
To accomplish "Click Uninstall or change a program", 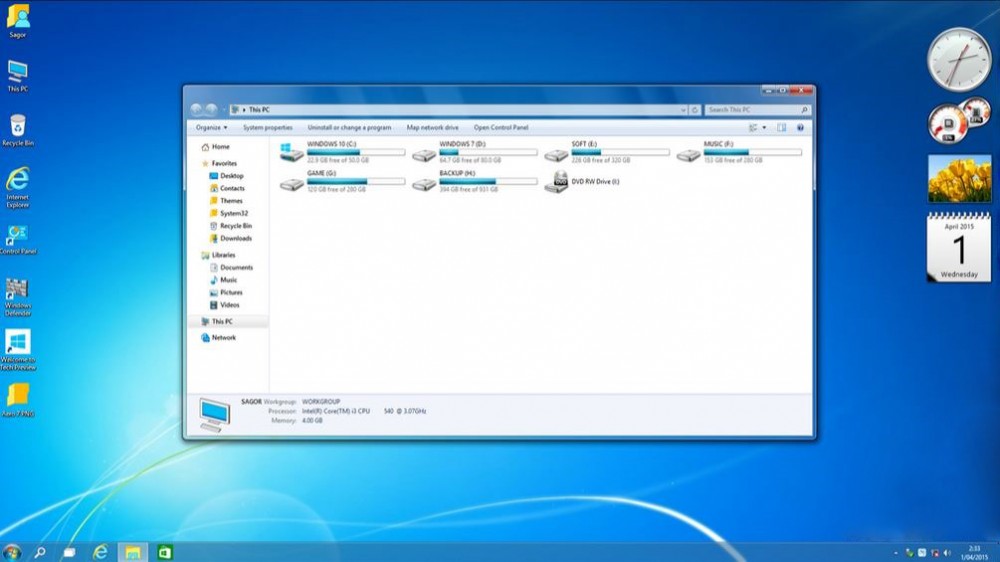I will coord(349,128).
